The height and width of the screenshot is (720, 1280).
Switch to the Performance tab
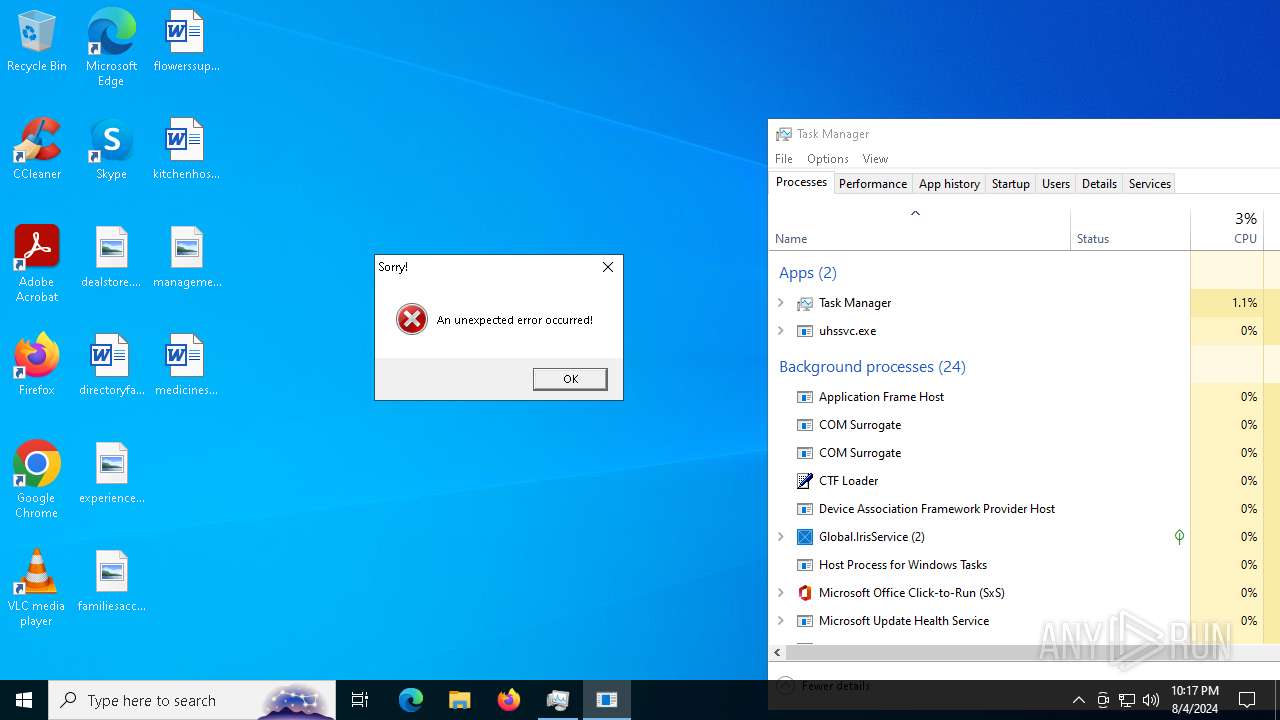(873, 184)
